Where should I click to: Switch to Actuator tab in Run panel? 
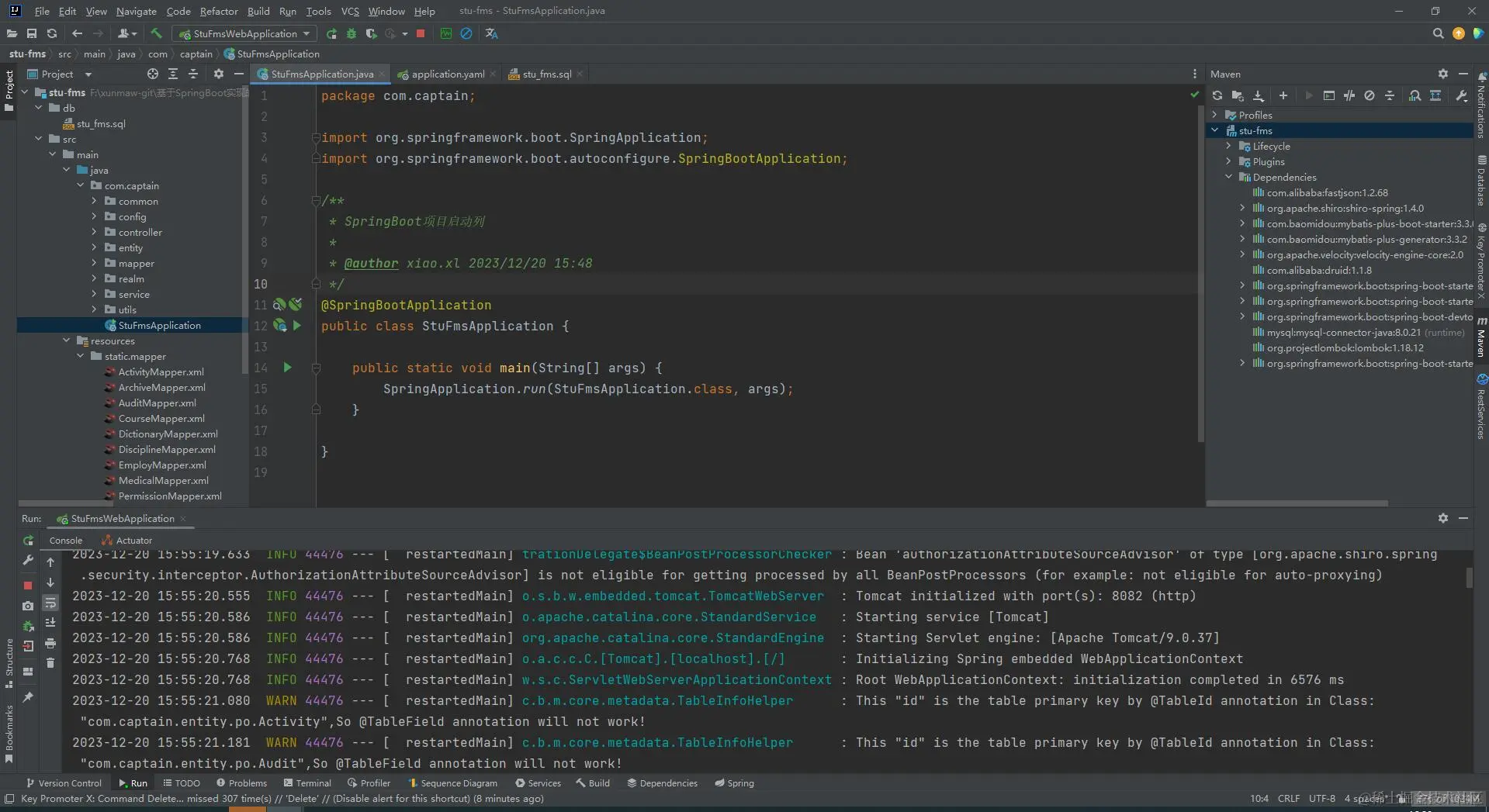click(x=127, y=541)
